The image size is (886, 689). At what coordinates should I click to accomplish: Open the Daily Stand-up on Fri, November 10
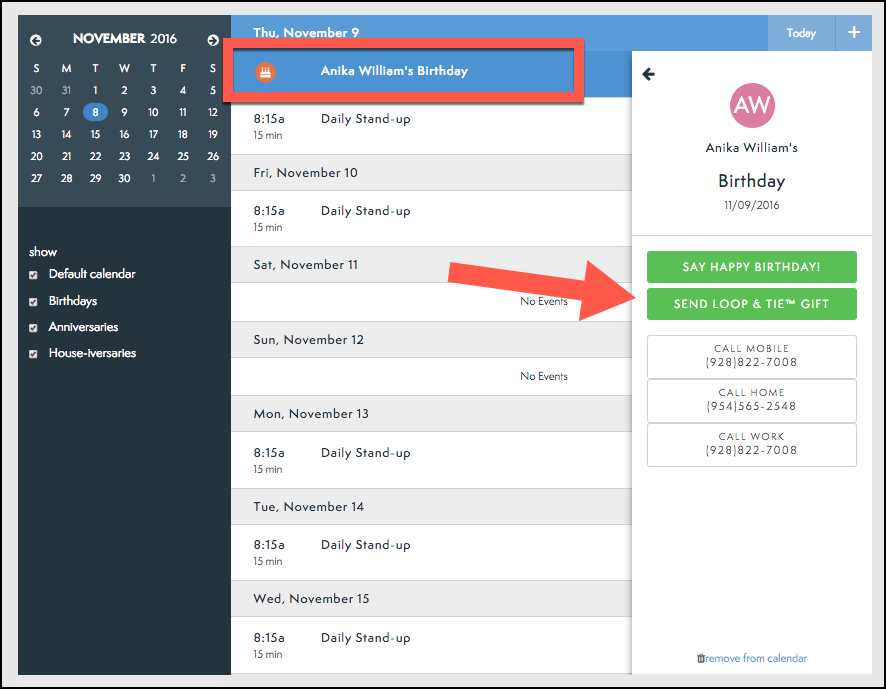pyautogui.click(x=365, y=211)
